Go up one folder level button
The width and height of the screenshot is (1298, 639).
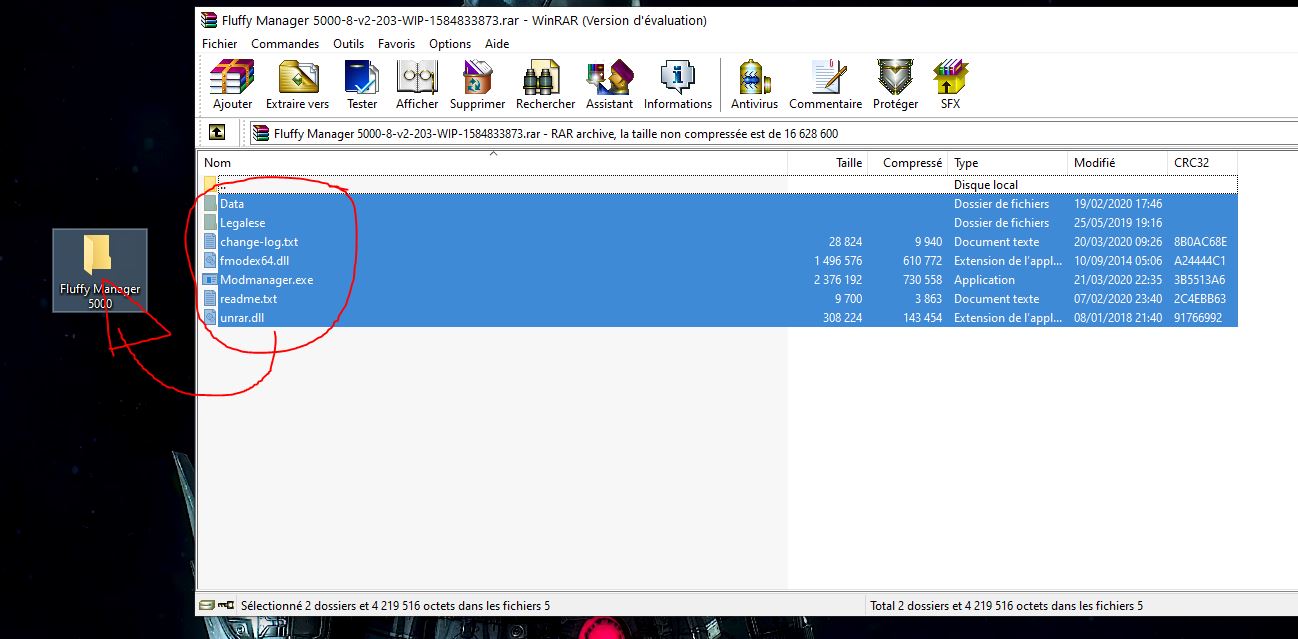(217, 133)
